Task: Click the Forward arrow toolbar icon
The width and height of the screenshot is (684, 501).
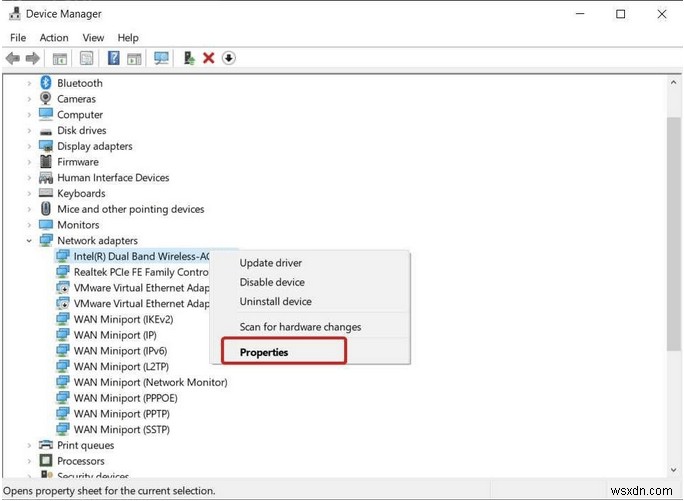Action: tap(33, 58)
